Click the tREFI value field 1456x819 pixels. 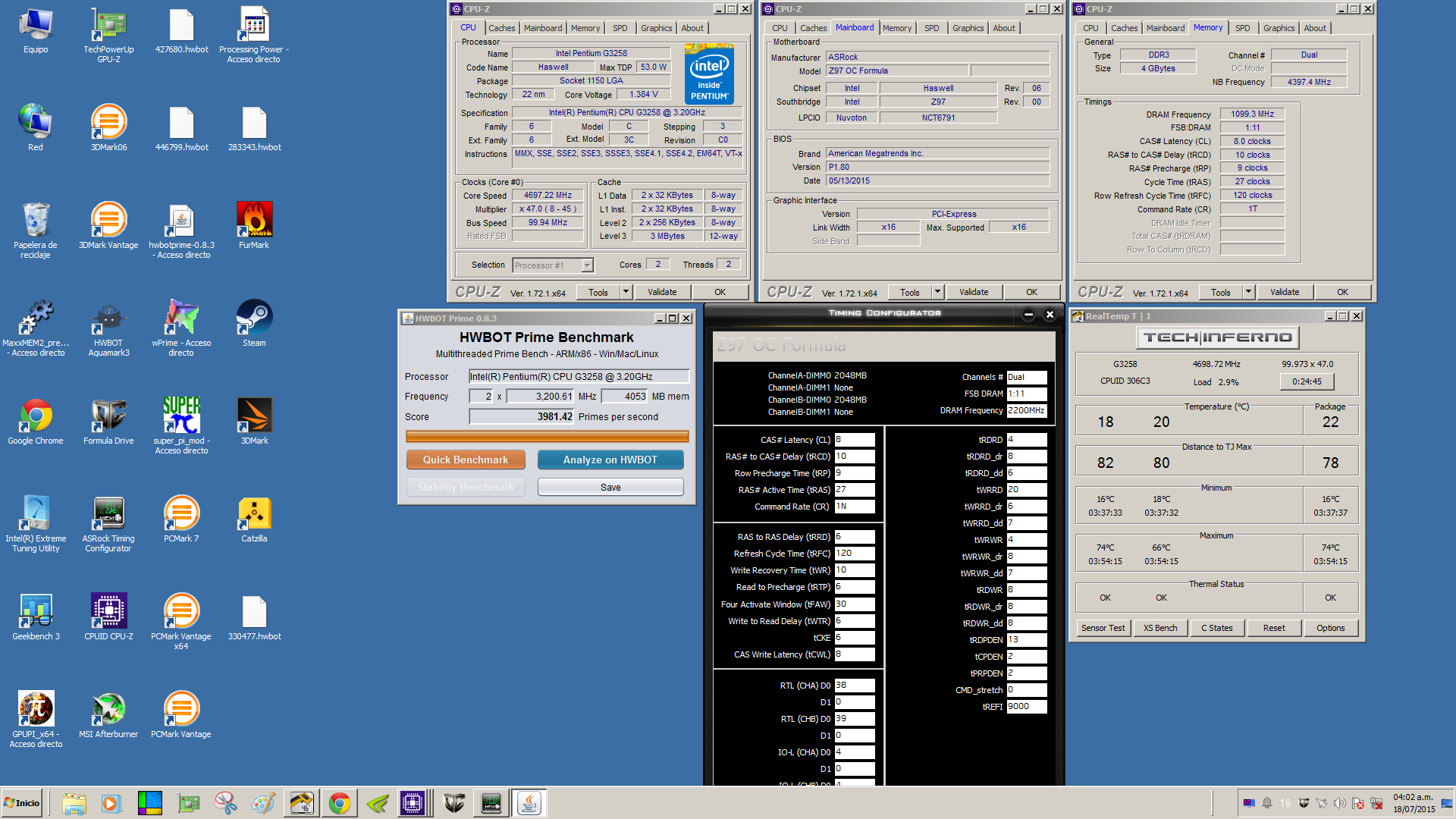(1026, 707)
